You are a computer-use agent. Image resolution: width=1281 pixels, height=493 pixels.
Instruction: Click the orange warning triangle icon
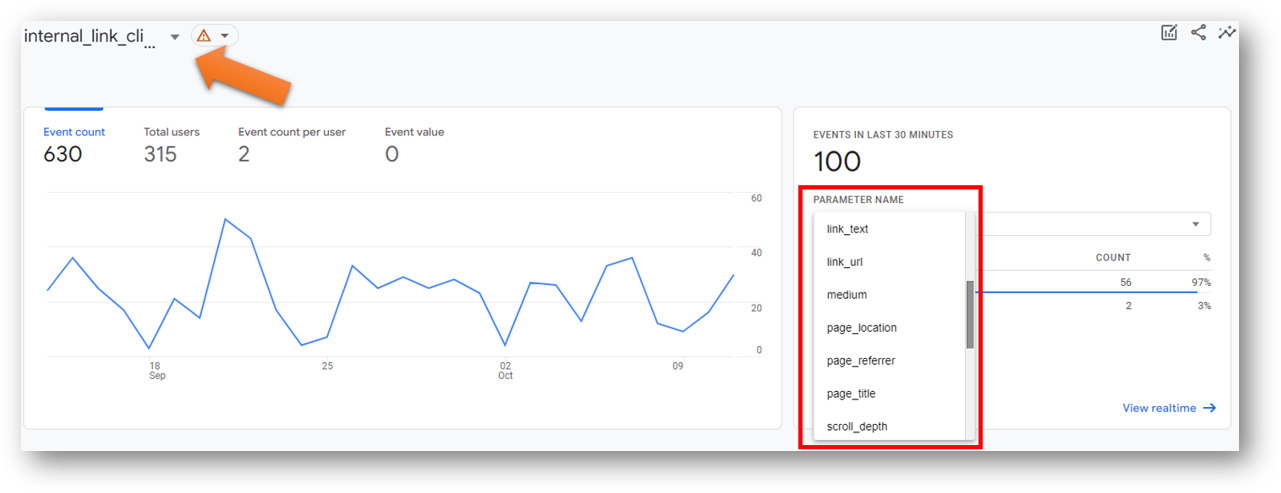point(204,36)
